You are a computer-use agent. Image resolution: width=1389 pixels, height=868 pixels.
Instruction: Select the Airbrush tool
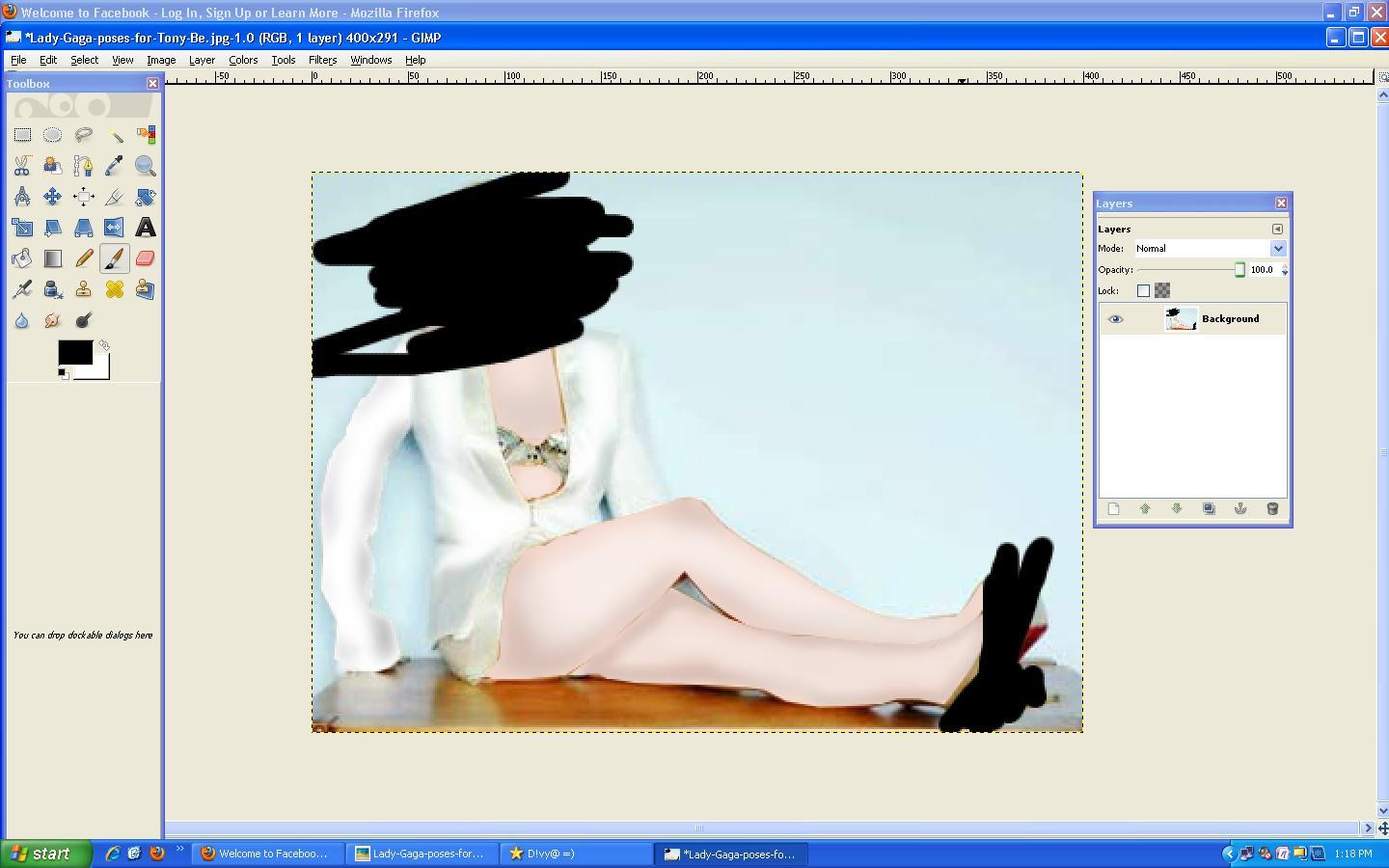click(x=22, y=289)
